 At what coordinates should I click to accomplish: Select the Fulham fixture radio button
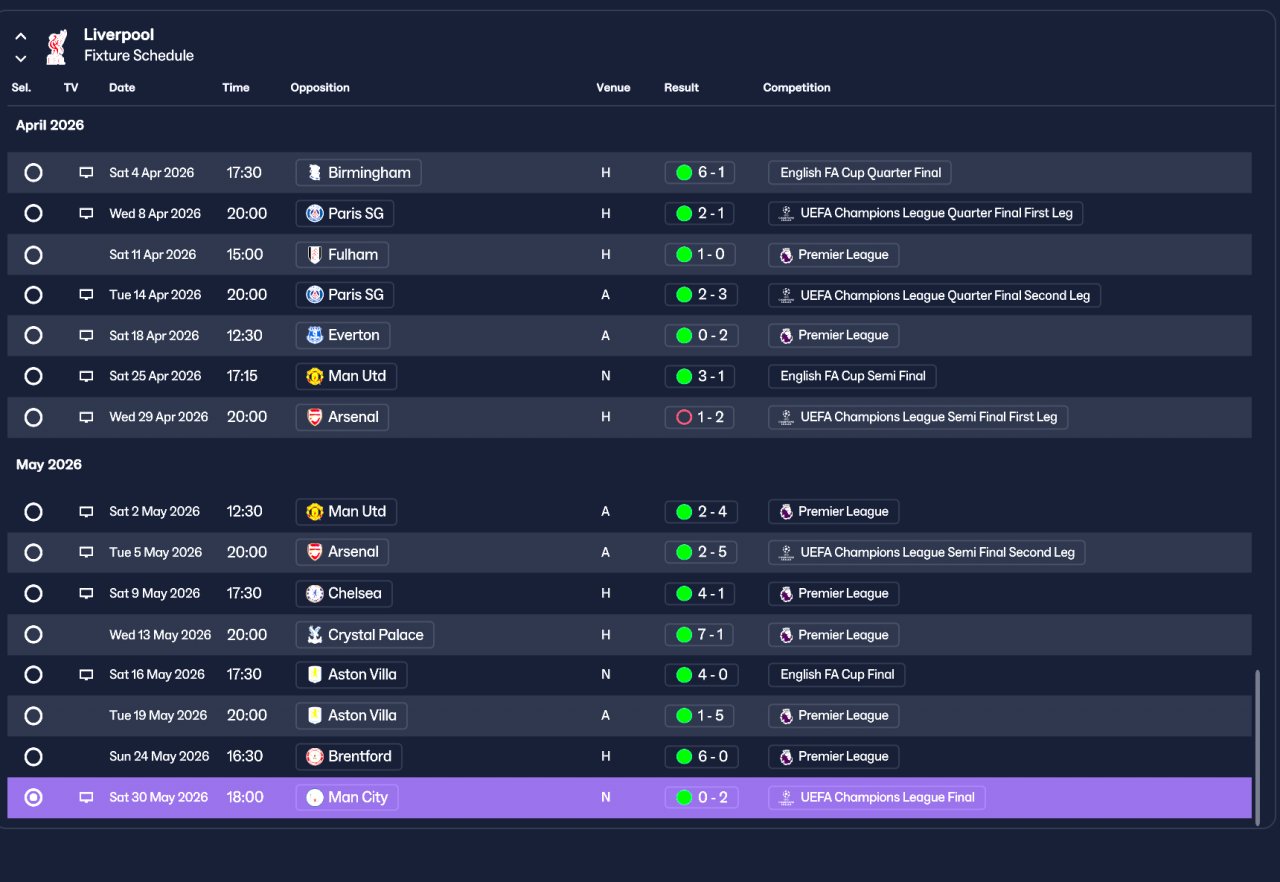tap(33, 255)
